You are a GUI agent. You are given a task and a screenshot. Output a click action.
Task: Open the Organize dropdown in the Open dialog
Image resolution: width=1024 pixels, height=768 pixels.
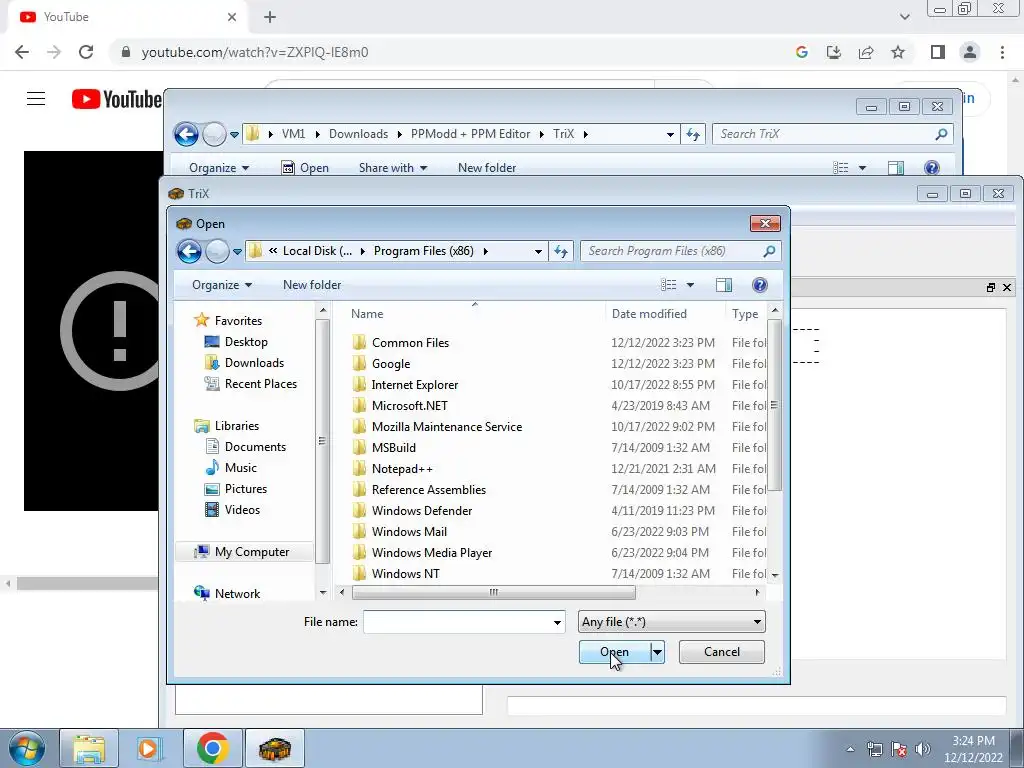(x=221, y=285)
